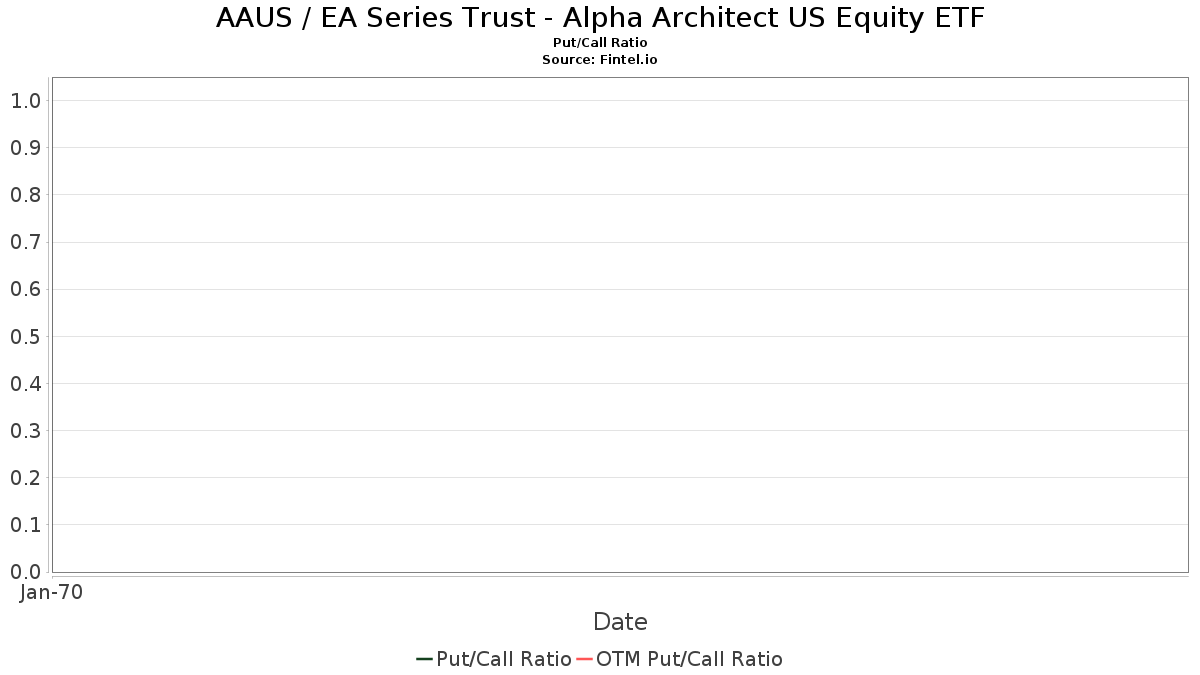Toggle the OTM Put/Call Ratio legend label
The width and height of the screenshot is (1200, 675).
(689, 659)
